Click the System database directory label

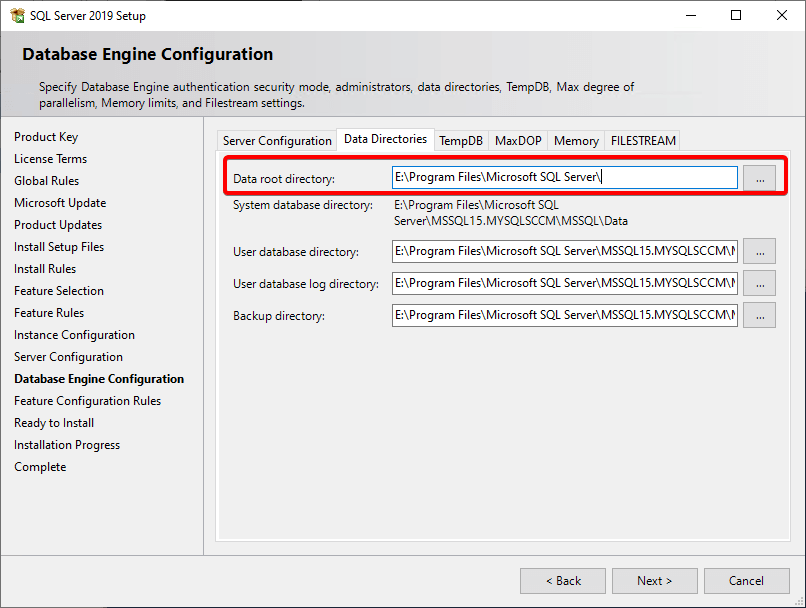point(303,205)
